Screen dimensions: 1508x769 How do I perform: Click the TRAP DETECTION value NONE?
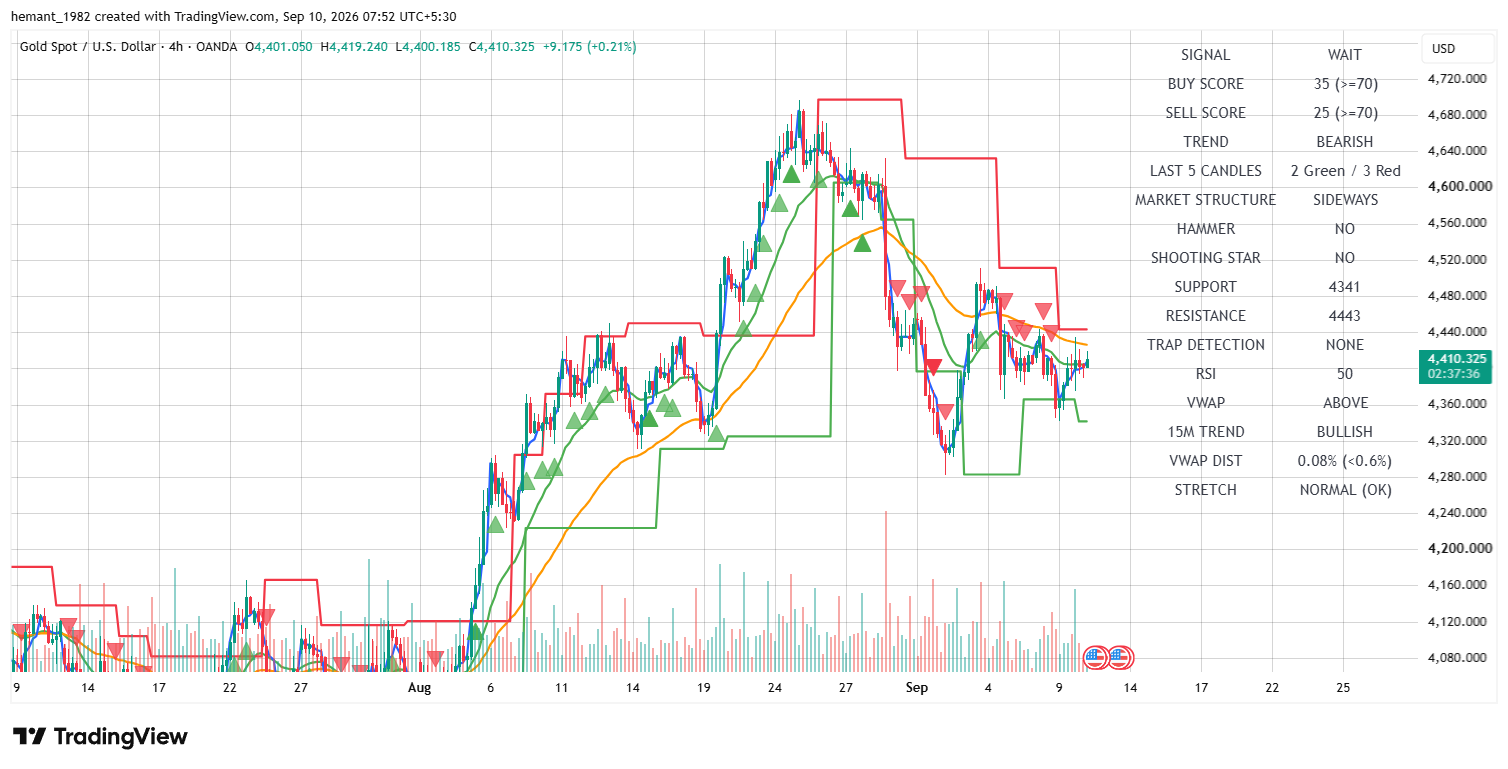pos(1345,345)
